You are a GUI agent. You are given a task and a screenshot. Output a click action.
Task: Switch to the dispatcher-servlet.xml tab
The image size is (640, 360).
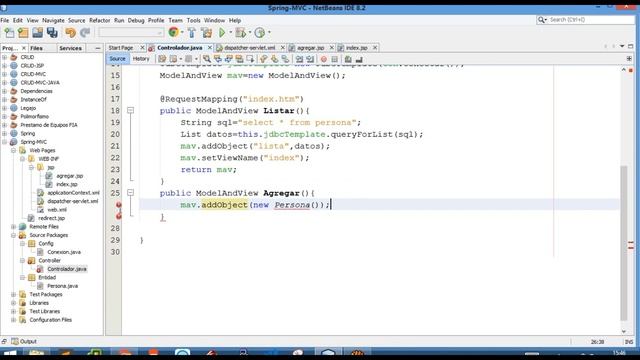pos(250,48)
